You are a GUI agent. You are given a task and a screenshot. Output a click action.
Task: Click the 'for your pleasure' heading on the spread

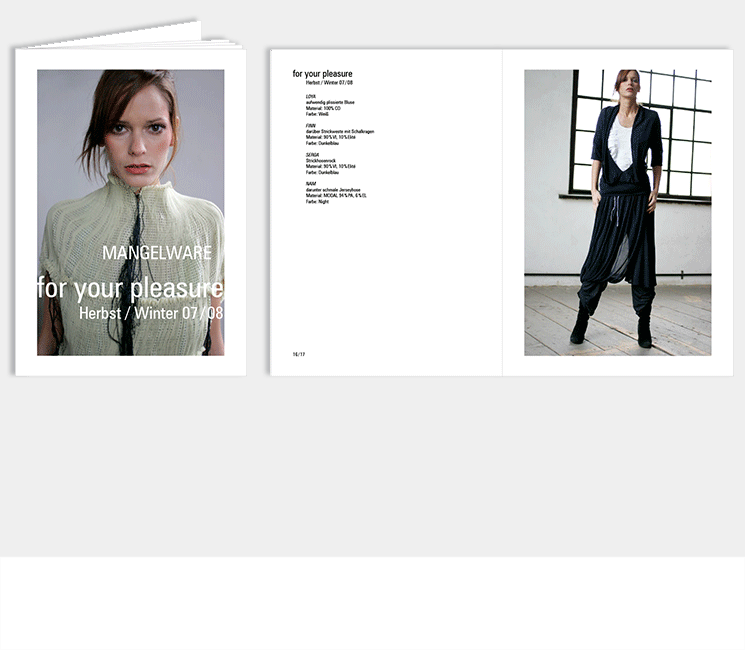pyautogui.click(x=322, y=74)
